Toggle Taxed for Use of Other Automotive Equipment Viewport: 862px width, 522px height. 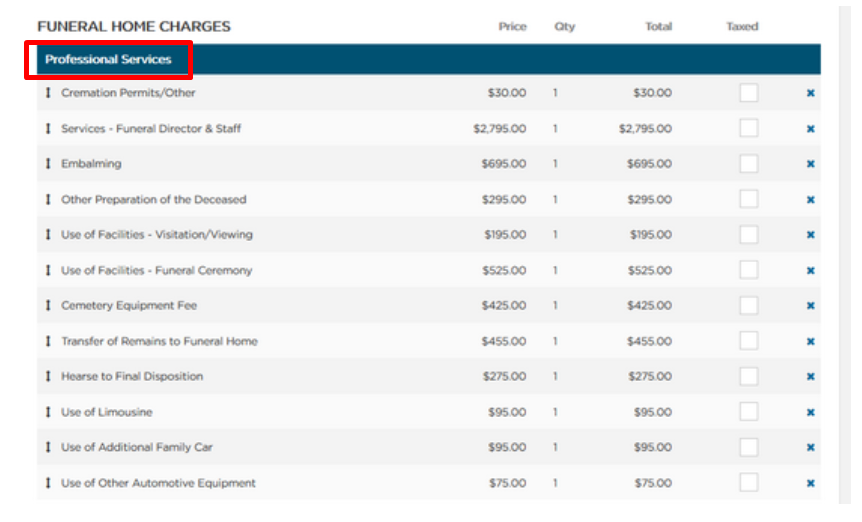(749, 482)
